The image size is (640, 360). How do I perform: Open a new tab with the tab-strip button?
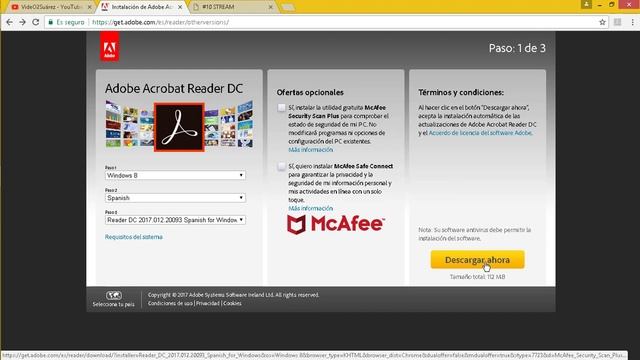pos(288,7)
